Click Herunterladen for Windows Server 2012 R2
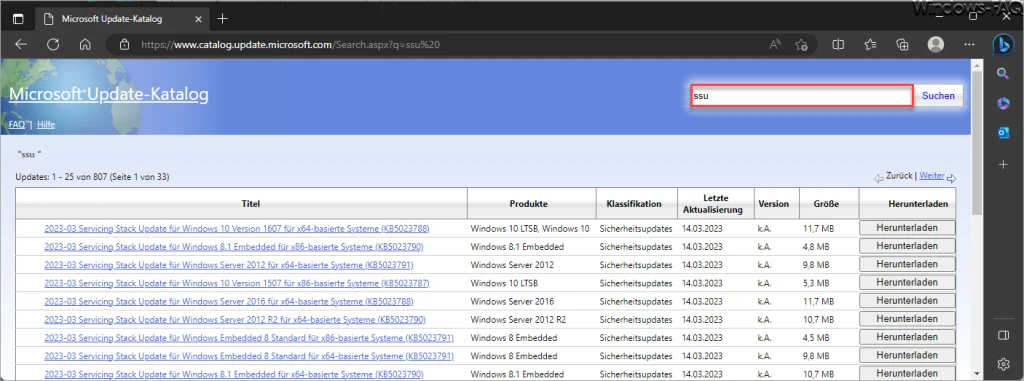 [907, 320]
